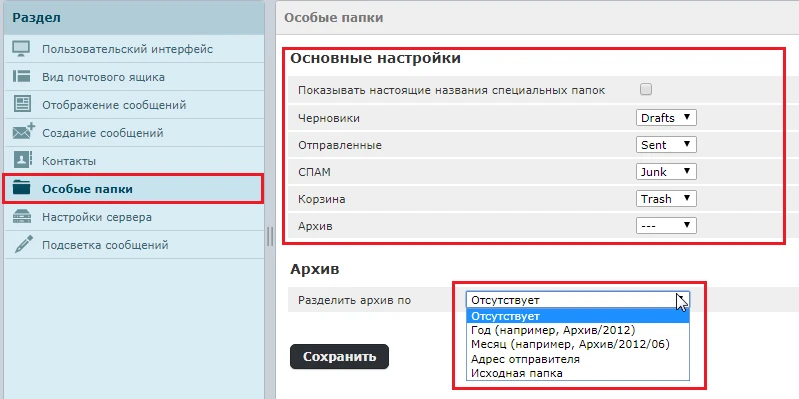Click the monitor icon for Пользовательский интерфейс
The width and height of the screenshot is (799, 399).
pos(21,49)
